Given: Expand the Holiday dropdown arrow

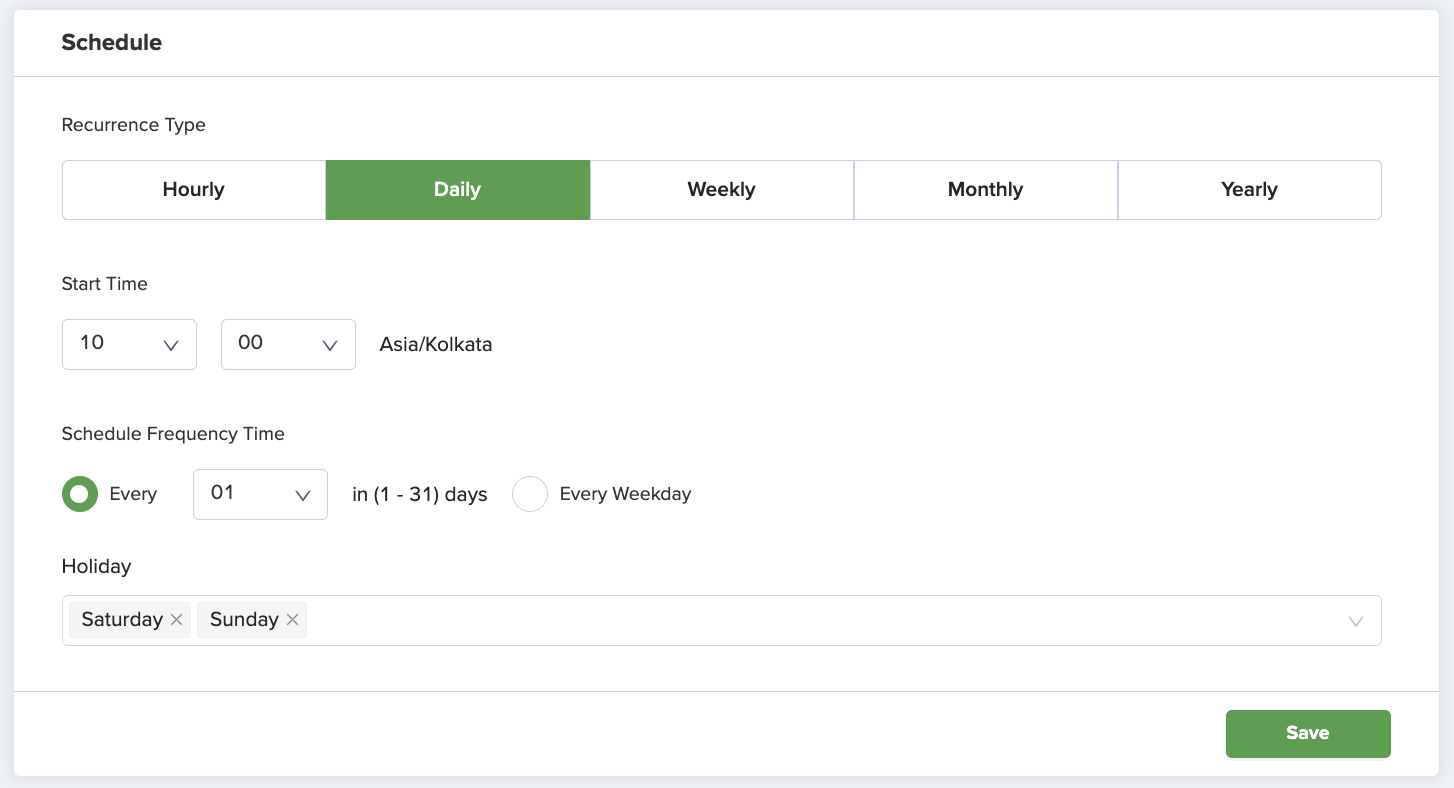Looking at the screenshot, I should pos(1356,621).
